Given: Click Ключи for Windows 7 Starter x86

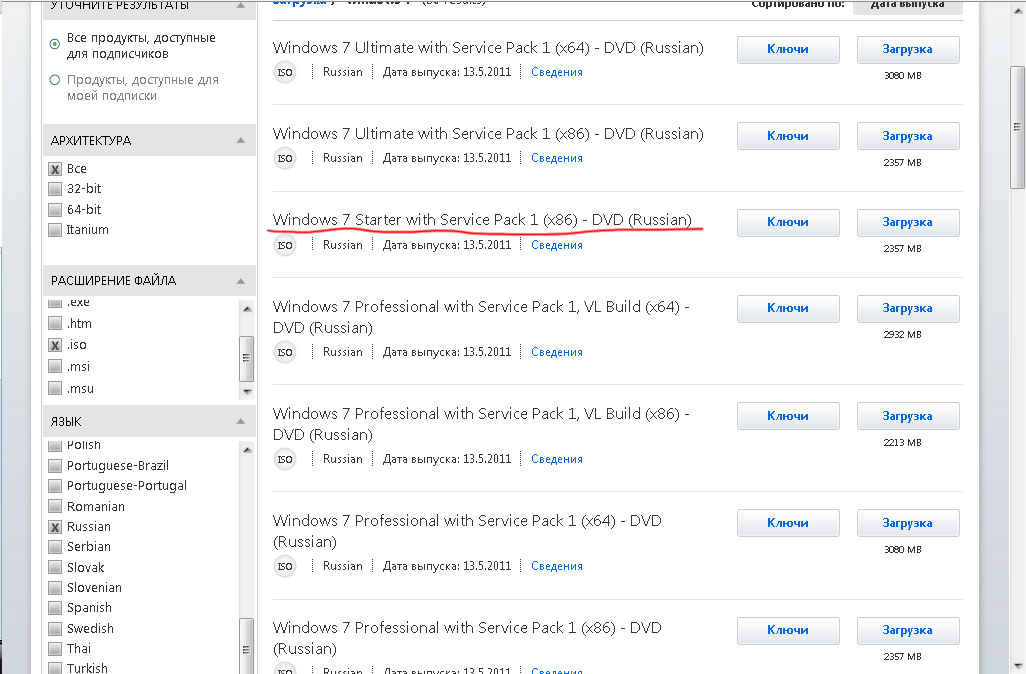Looking at the screenshot, I should (788, 222).
